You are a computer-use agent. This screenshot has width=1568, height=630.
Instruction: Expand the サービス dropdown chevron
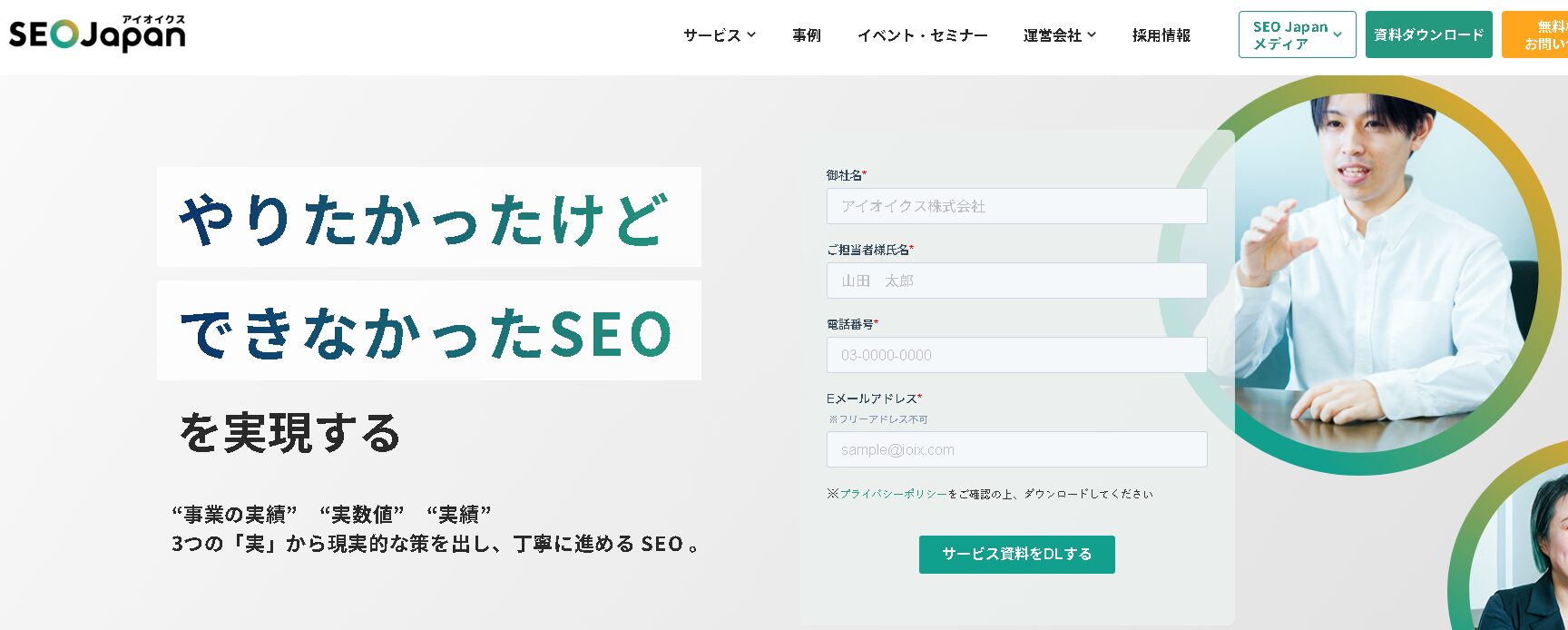pyautogui.click(x=751, y=35)
